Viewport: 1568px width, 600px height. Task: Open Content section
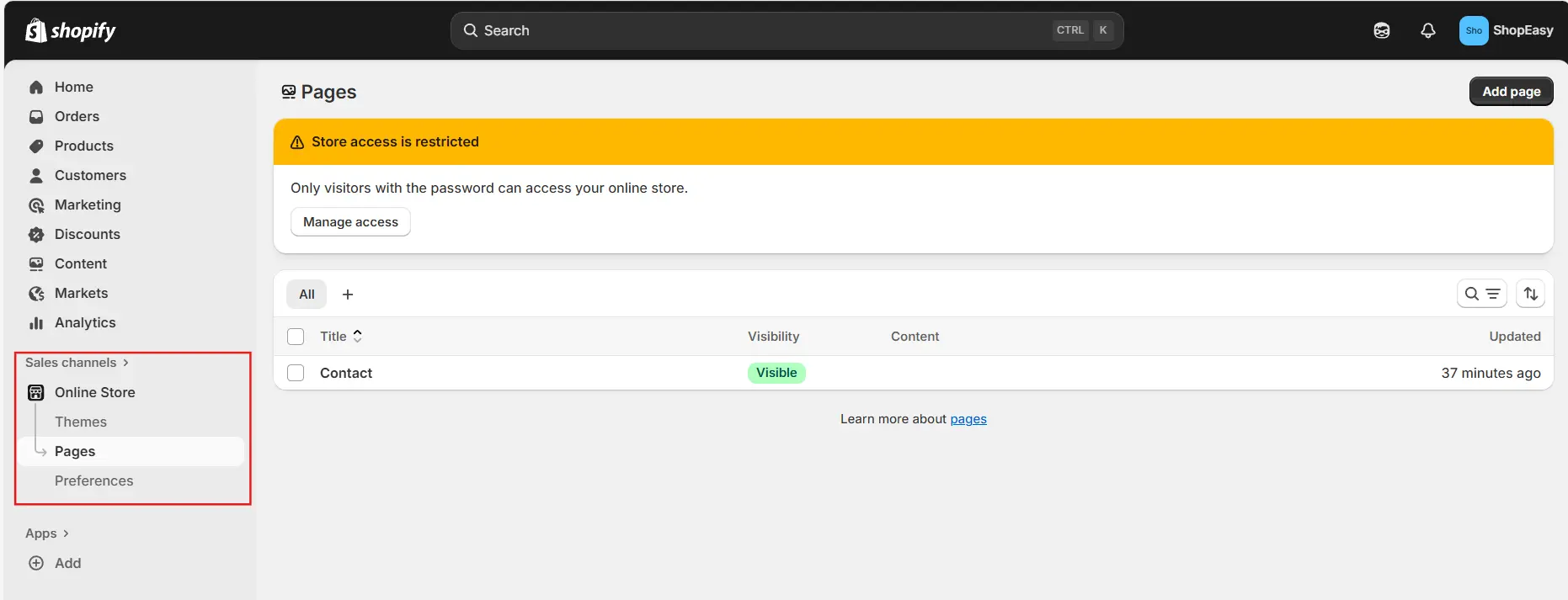pos(80,263)
